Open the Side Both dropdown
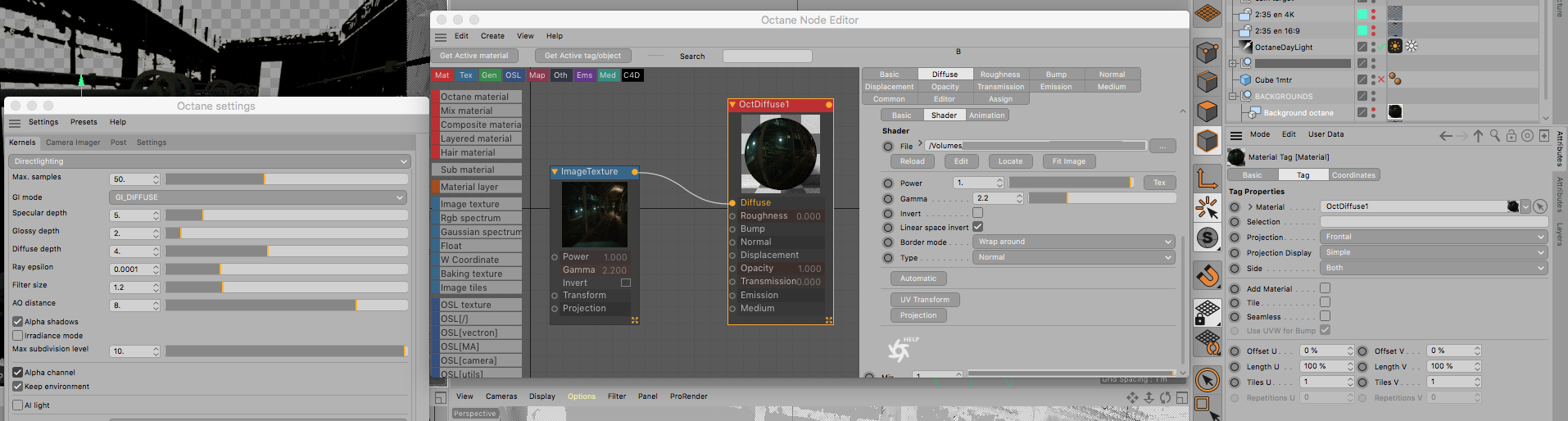Screen dimensions: 1568x421 click(x=1434, y=268)
